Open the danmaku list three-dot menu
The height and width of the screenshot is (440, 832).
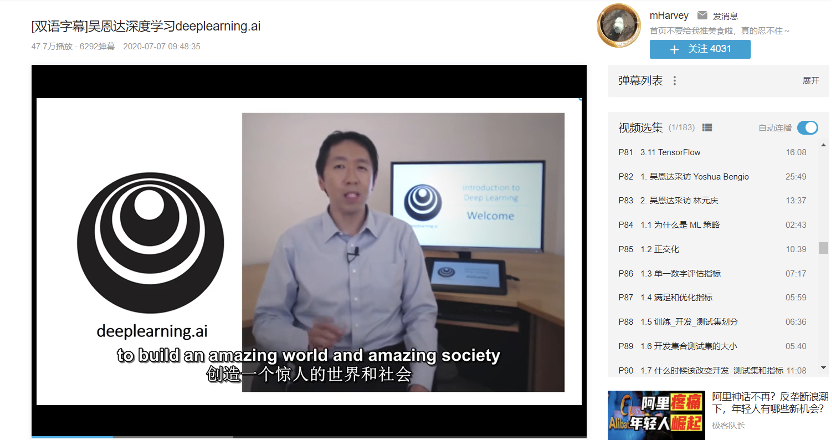pyautogui.click(x=674, y=81)
